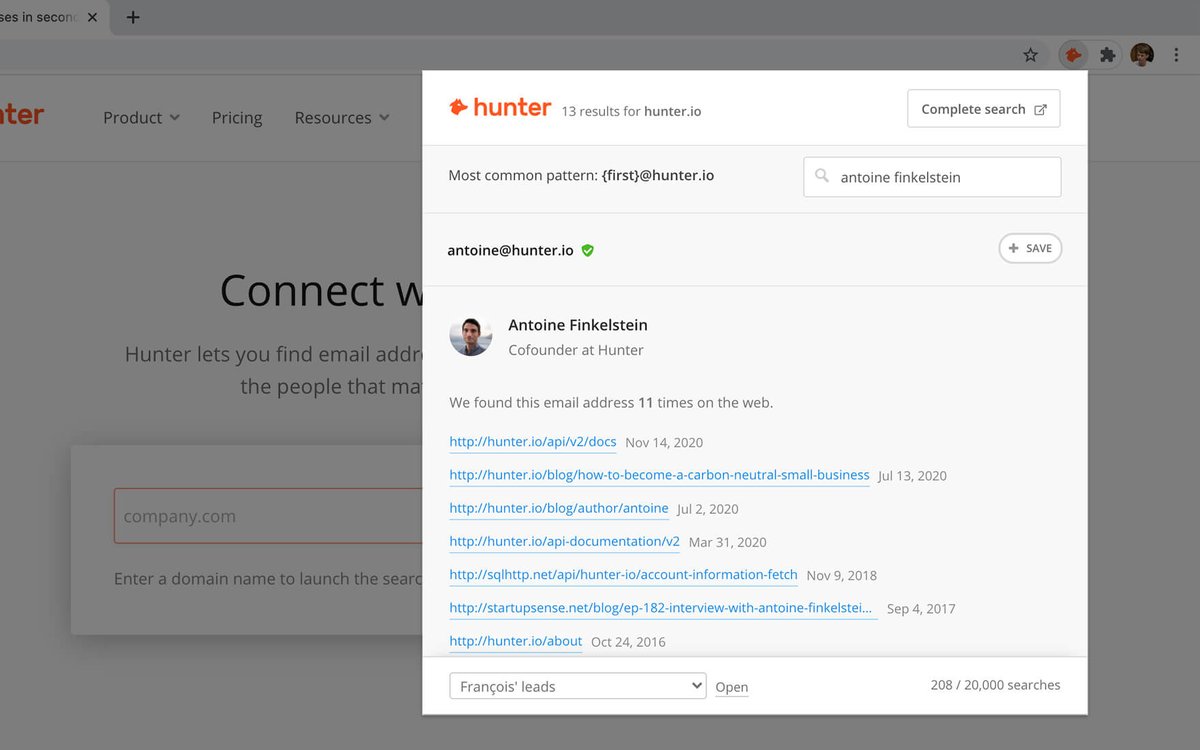
Task: Open the Chrome profile avatar
Action: pos(1142,55)
